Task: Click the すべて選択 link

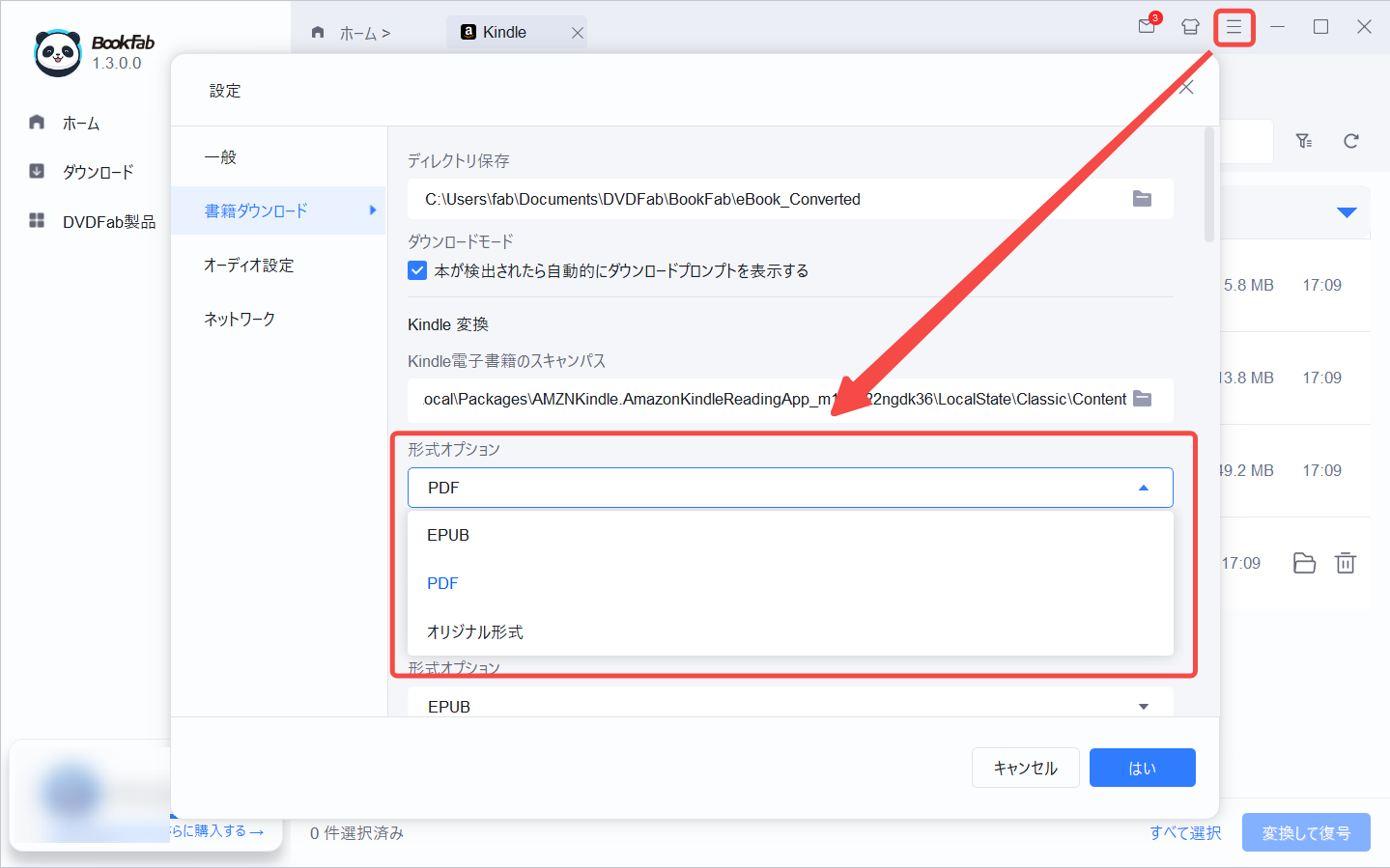Action: 1185,832
